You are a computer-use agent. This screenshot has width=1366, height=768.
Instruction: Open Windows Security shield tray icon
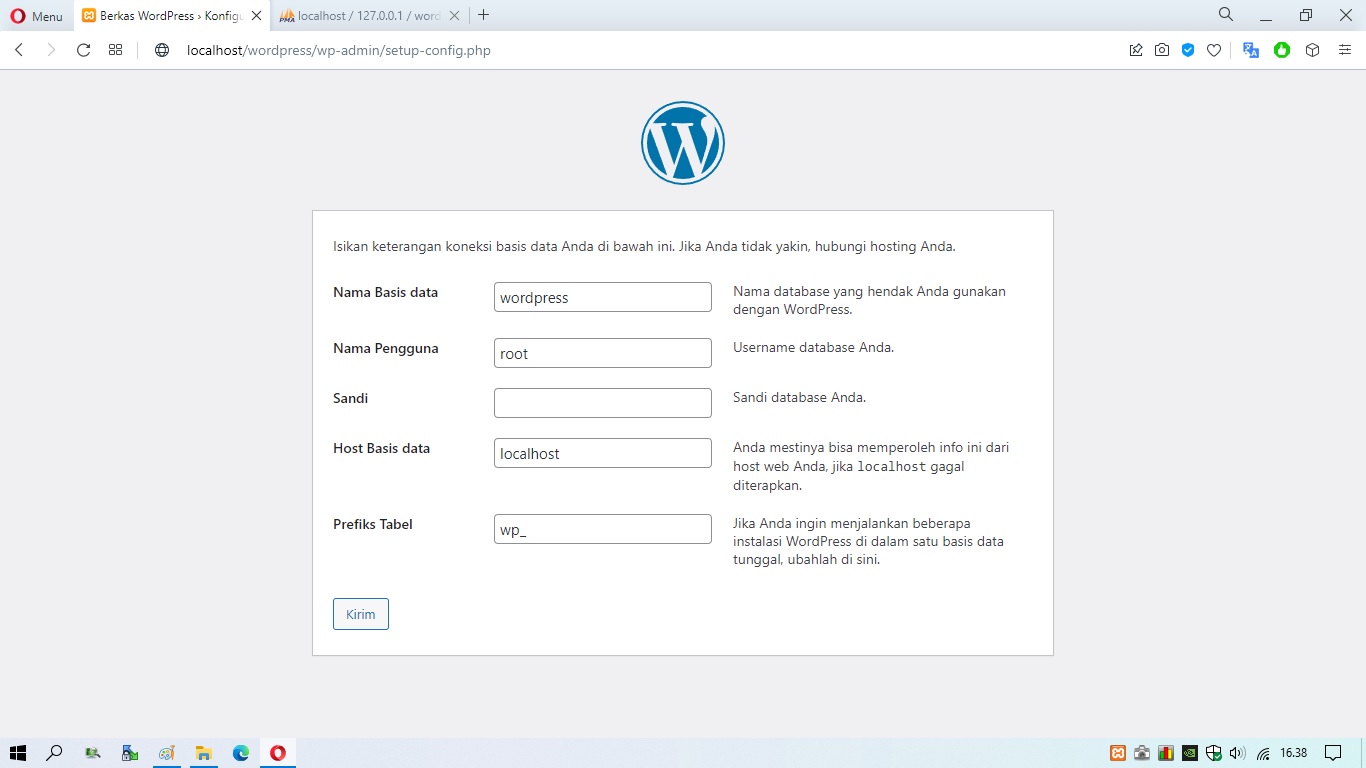click(x=1214, y=753)
